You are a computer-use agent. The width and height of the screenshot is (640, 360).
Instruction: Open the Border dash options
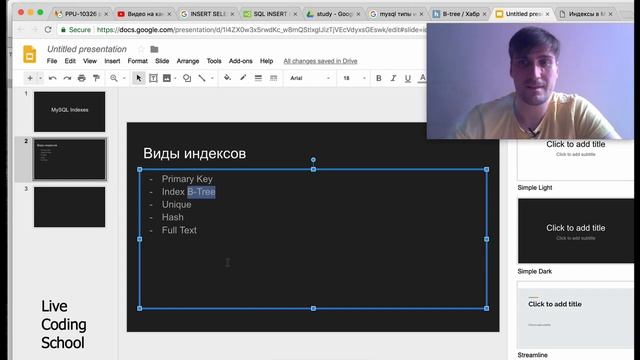(273, 78)
